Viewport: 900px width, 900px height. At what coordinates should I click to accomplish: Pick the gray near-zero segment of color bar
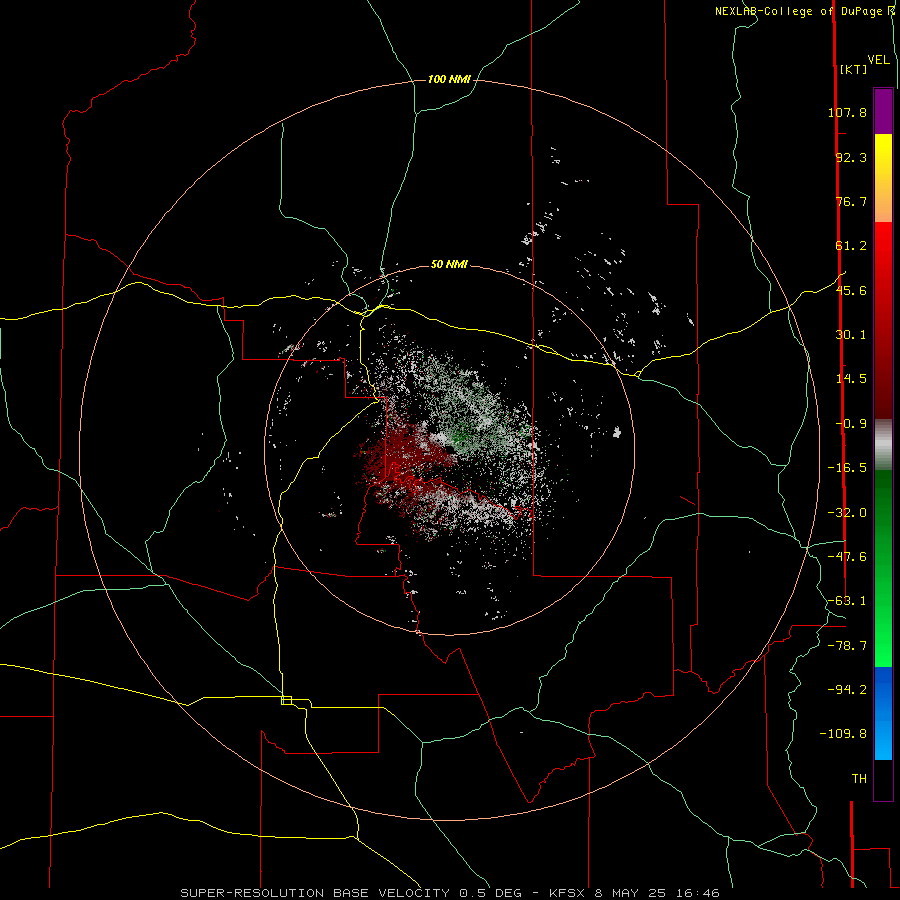pyautogui.click(x=883, y=444)
